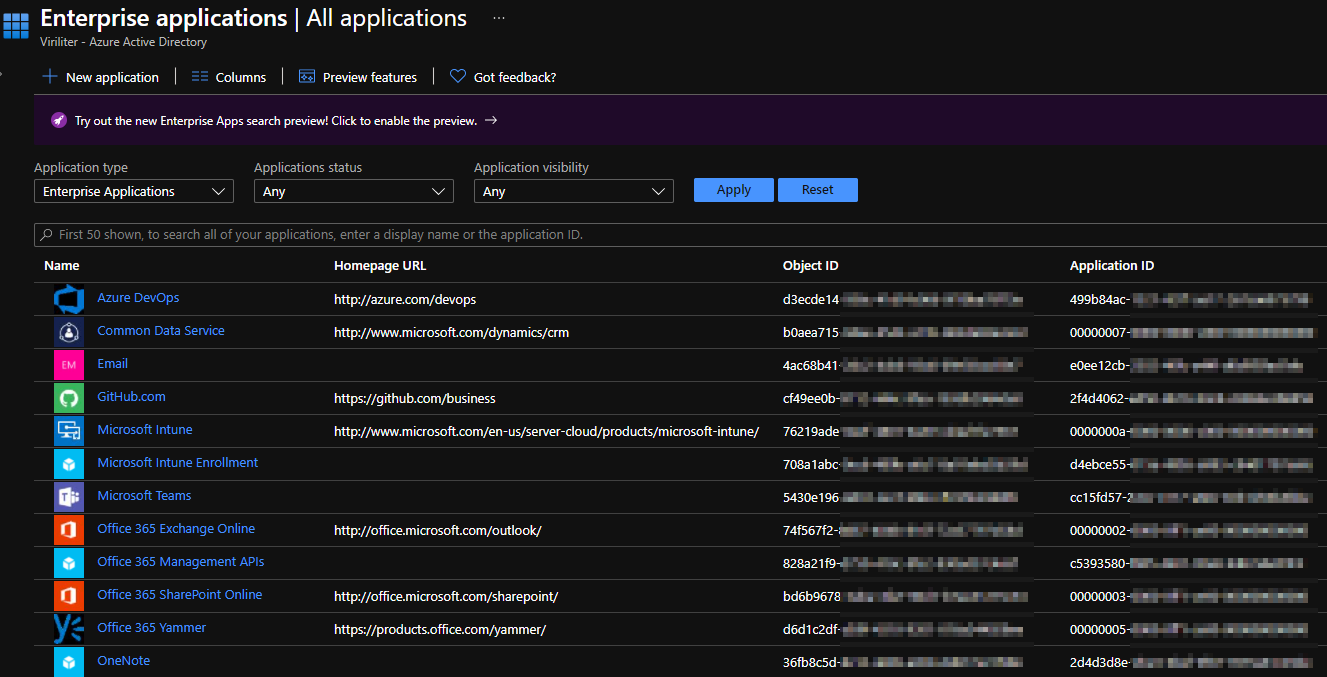Open the Application type dropdown

tap(134, 191)
